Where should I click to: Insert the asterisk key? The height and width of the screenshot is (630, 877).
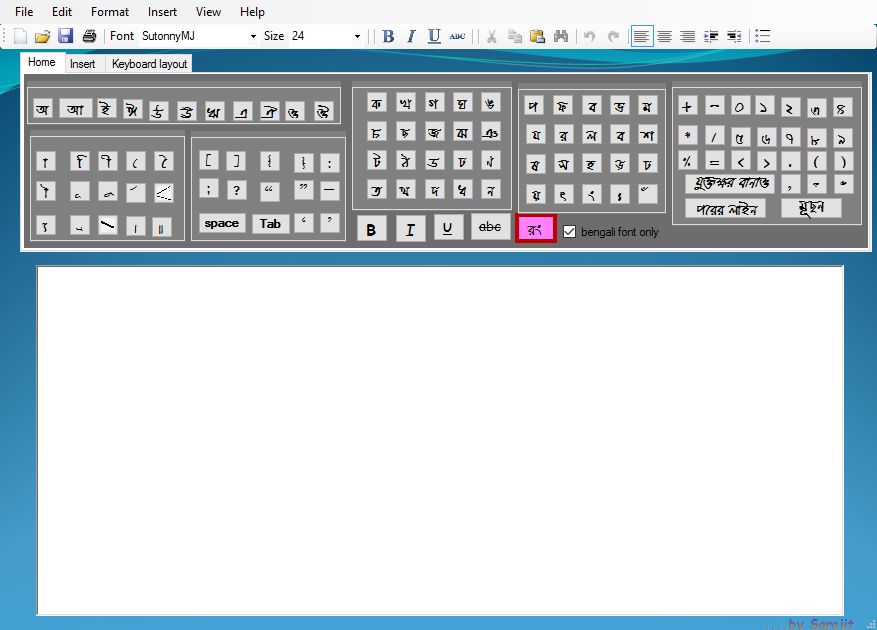click(687, 135)
